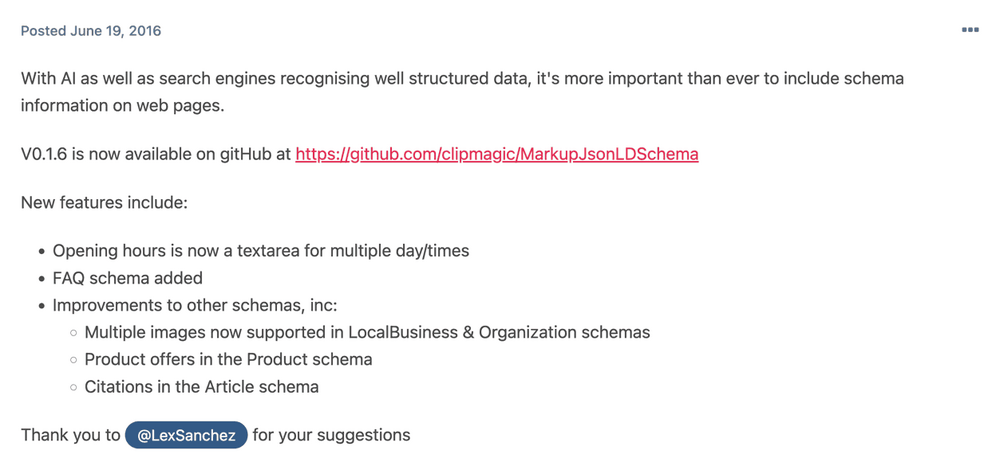1000x462 pixels.
Task: Open the MarkupJsonLDSchema GitHub link
Action: coord(497,154)
